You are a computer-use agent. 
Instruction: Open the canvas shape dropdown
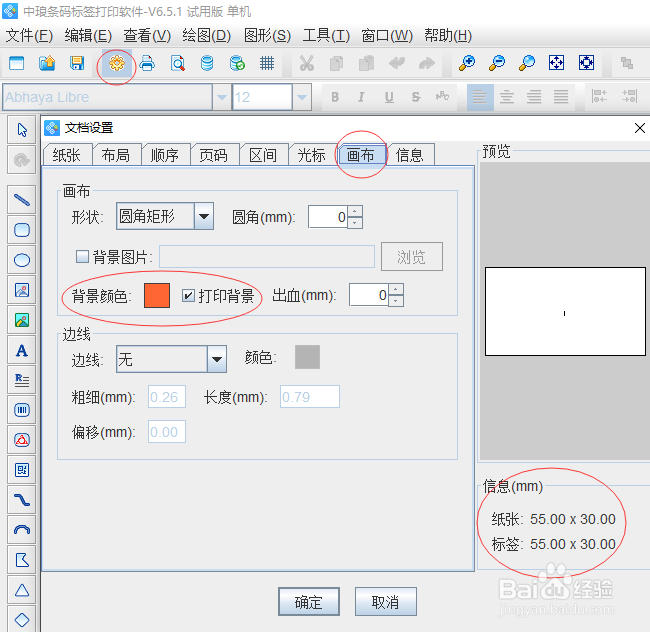pyautogui.click(x=204, y=216)
